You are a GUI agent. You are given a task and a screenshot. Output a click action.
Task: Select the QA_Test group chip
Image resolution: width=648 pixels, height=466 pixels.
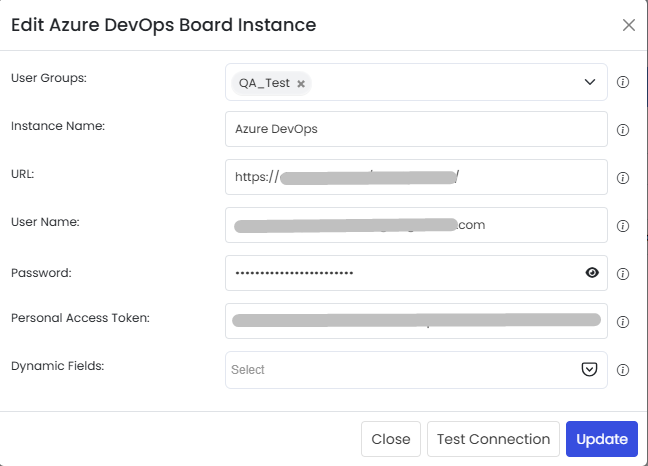click(x=271, y=83)
